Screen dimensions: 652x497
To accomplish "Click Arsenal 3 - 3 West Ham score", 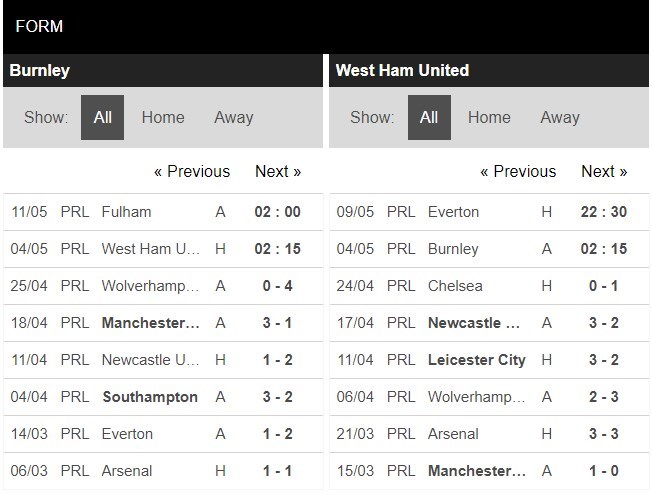I will point(603,434).
